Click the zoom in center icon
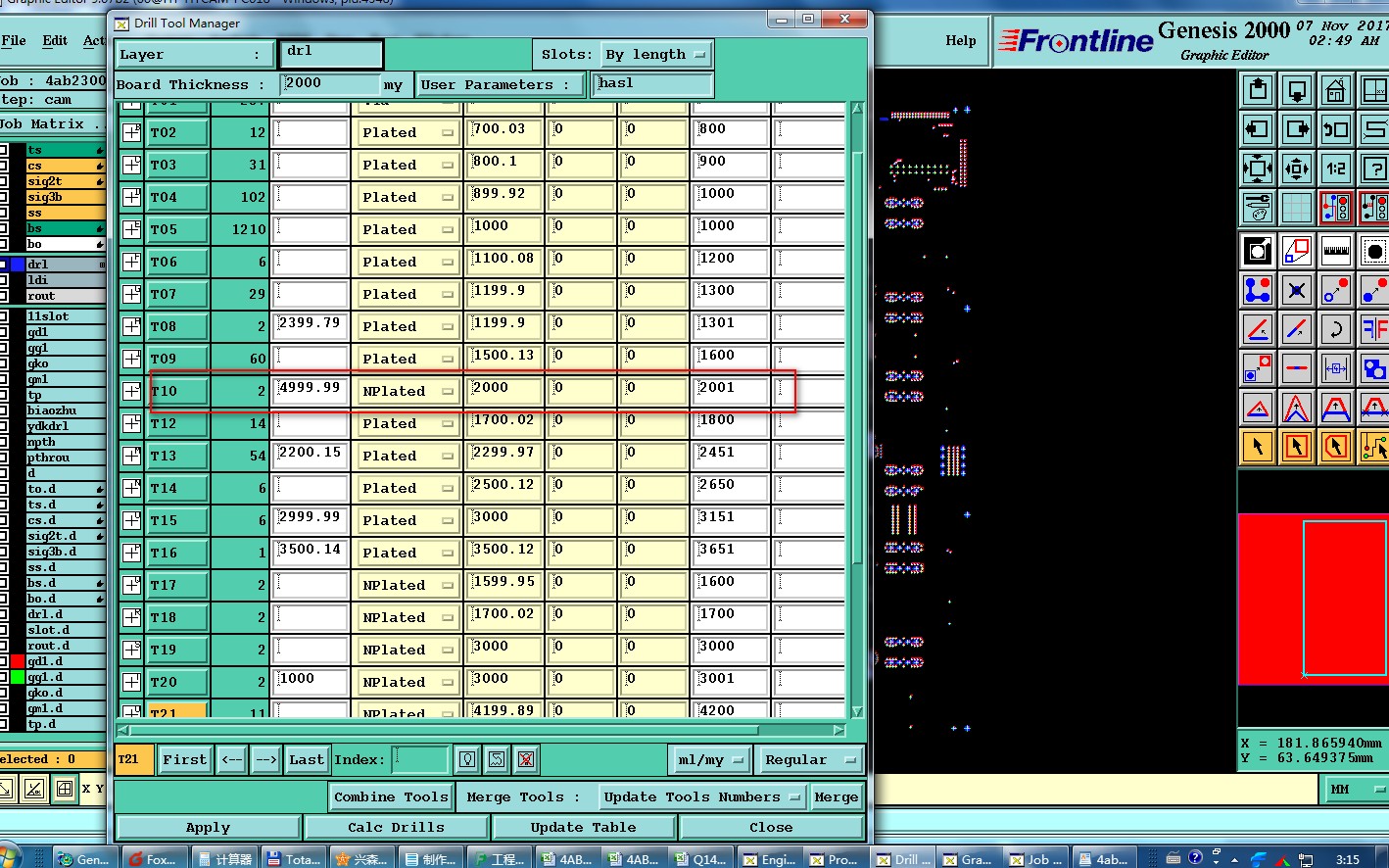The height and width of the screenshot is (868, 1389). point(1296,168)
